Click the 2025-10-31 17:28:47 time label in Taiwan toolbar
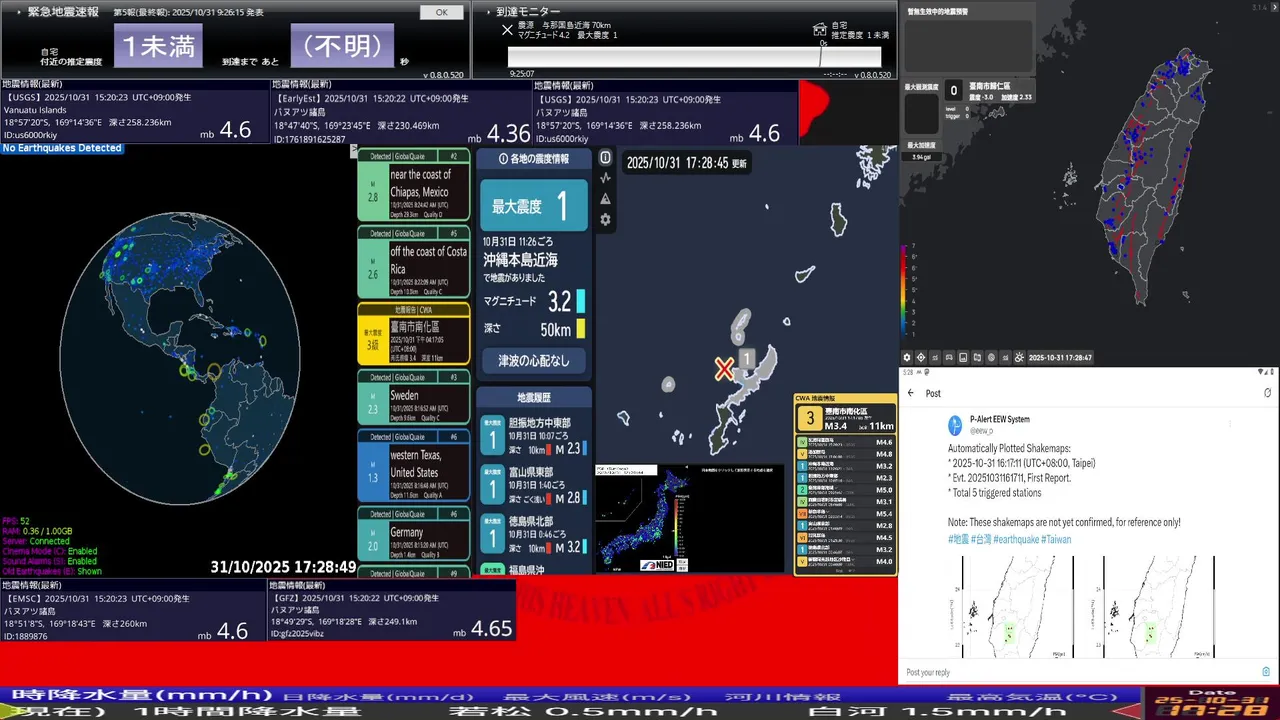Viewport: 1280px width, 720px height. 1060,357
